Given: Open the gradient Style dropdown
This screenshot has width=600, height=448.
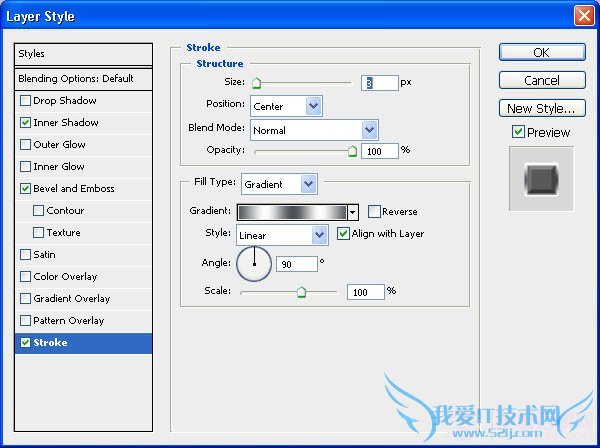Looking at the screenshot, I should pos(319,234).
